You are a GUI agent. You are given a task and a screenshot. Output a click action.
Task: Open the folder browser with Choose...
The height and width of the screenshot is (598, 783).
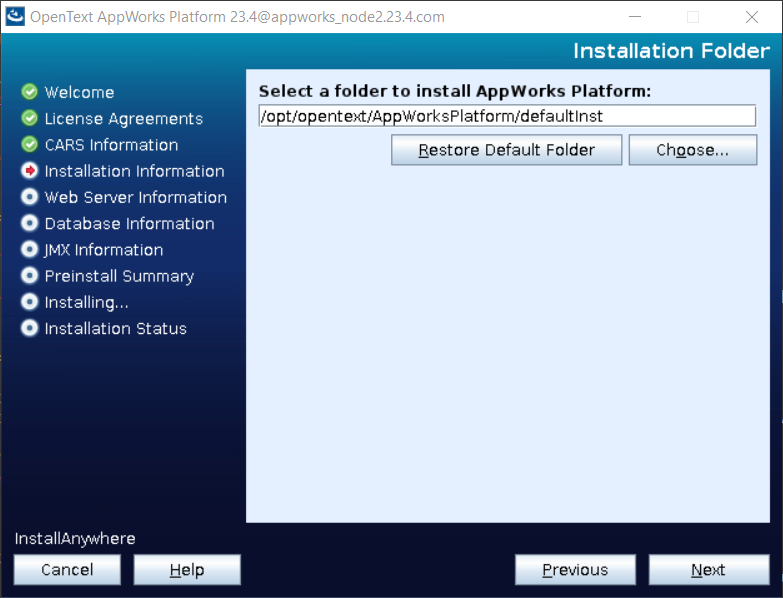tap(692, 150)
